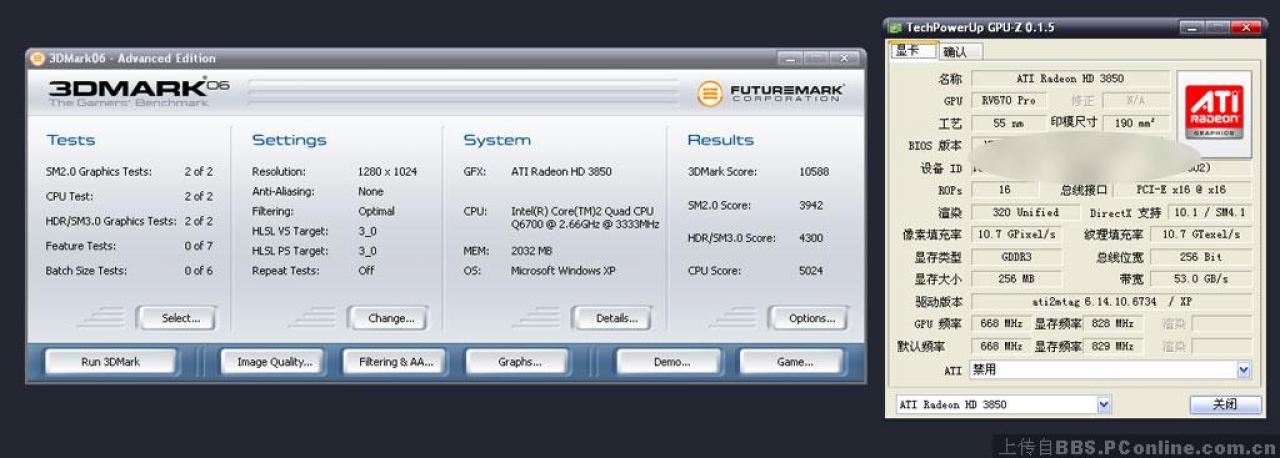Click the 3DMark06 title bar icon
Image resolution: width=1280 pixels, height=458 pixels.
pyautogui.click(x=37, y=58)
